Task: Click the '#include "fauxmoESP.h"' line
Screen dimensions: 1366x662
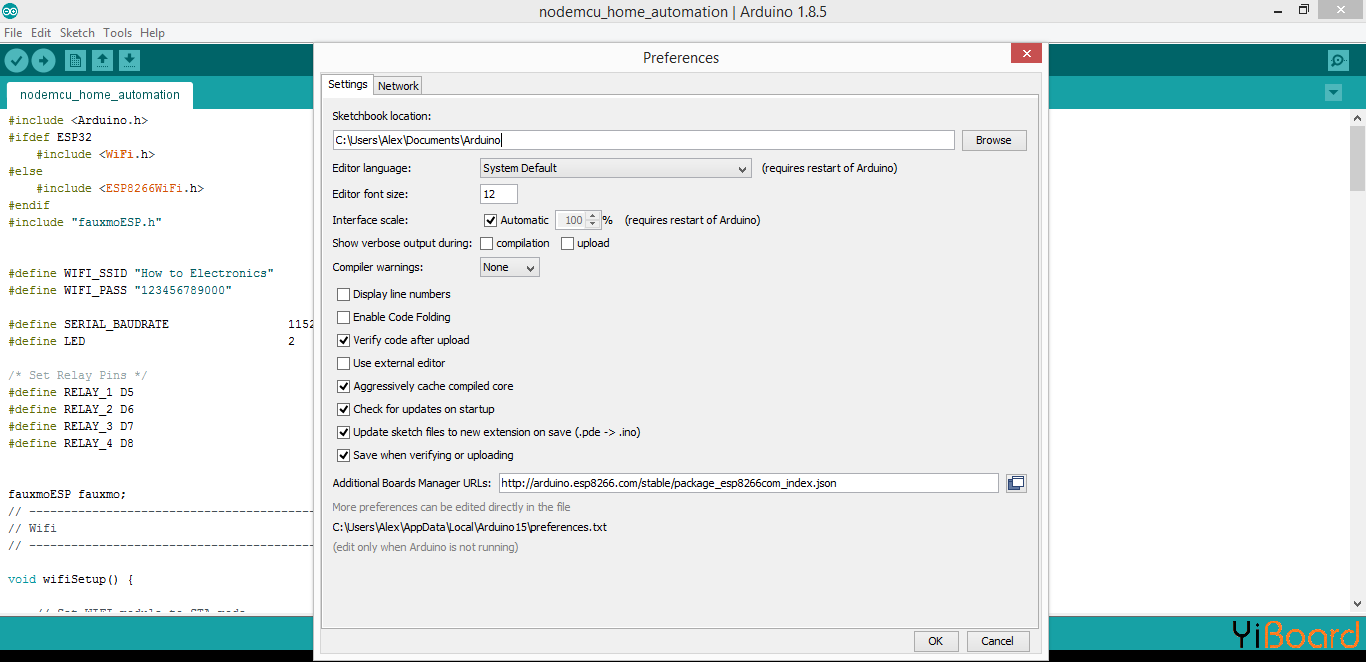Action: click(85, 222)
